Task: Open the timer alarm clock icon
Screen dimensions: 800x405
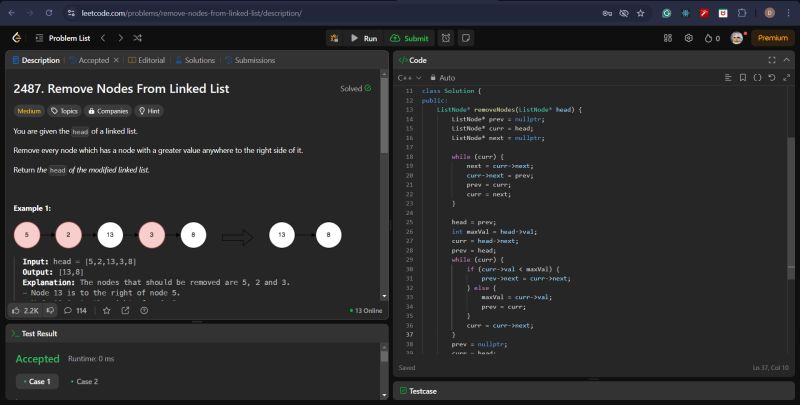Action: 447,38
